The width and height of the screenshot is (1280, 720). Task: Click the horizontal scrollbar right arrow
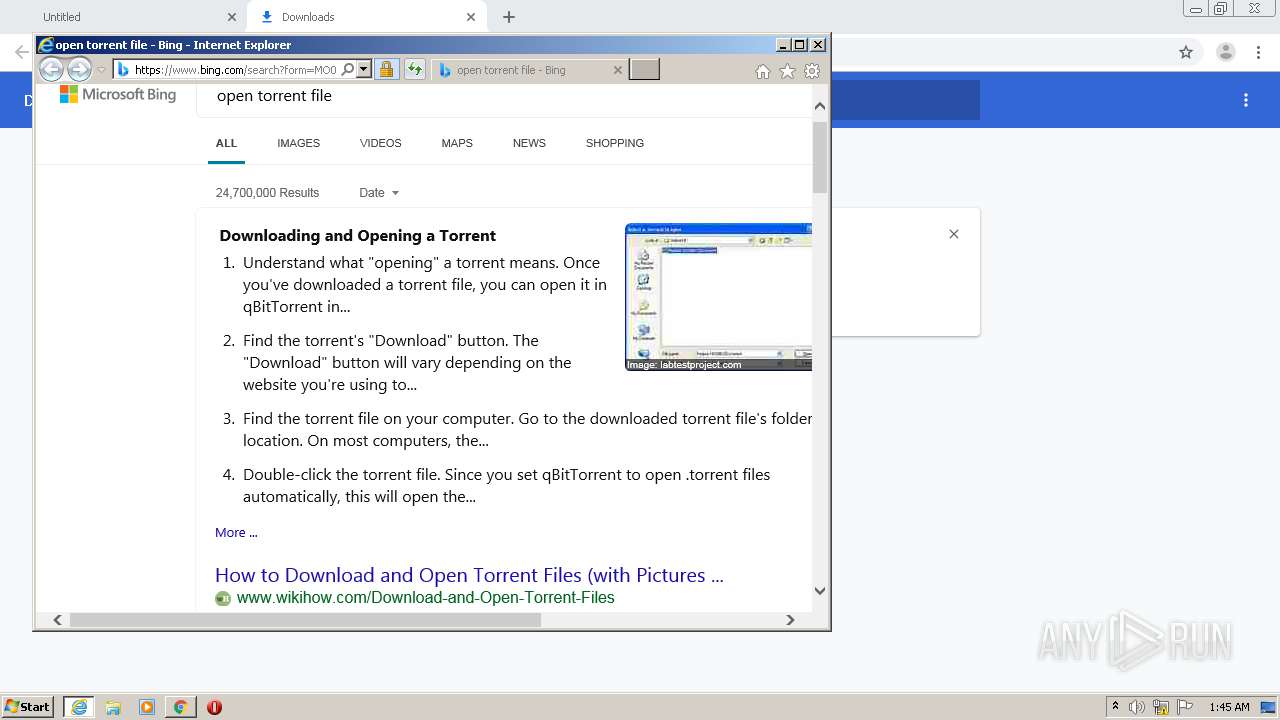pyautogui.click(x=790, y=620)
